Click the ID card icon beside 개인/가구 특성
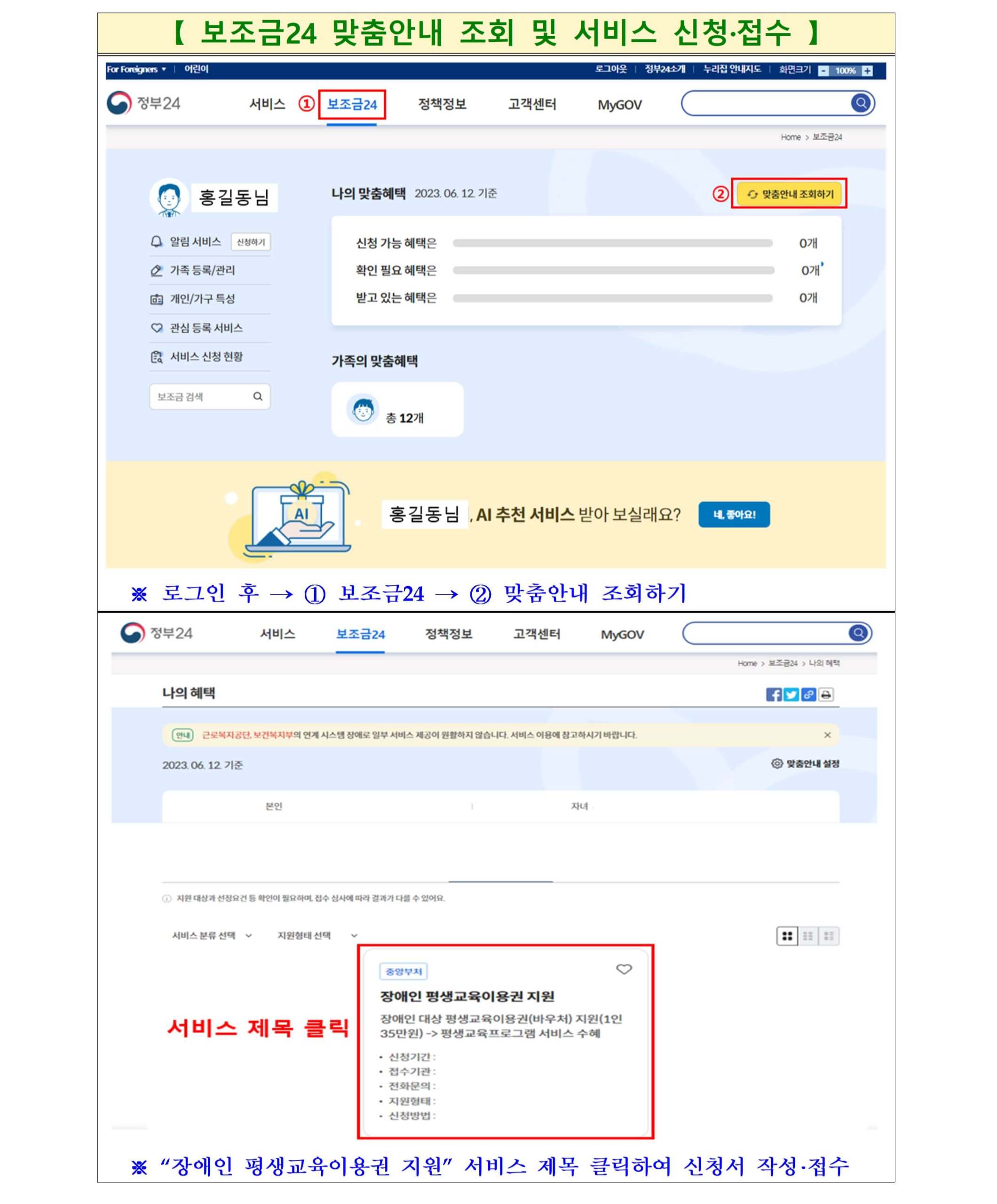The width and height of the screenshot is (997, 1204). click(156, 299)
